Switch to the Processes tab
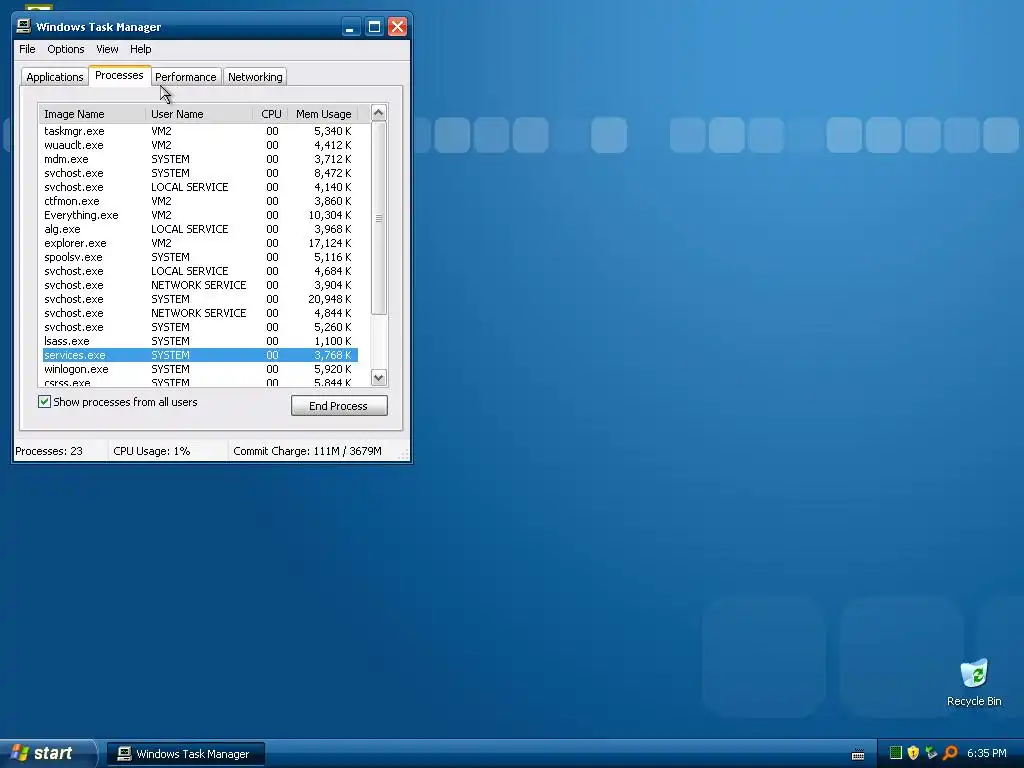The height and width of the screenshot is (768, 1024). click(x=120, y=75)
